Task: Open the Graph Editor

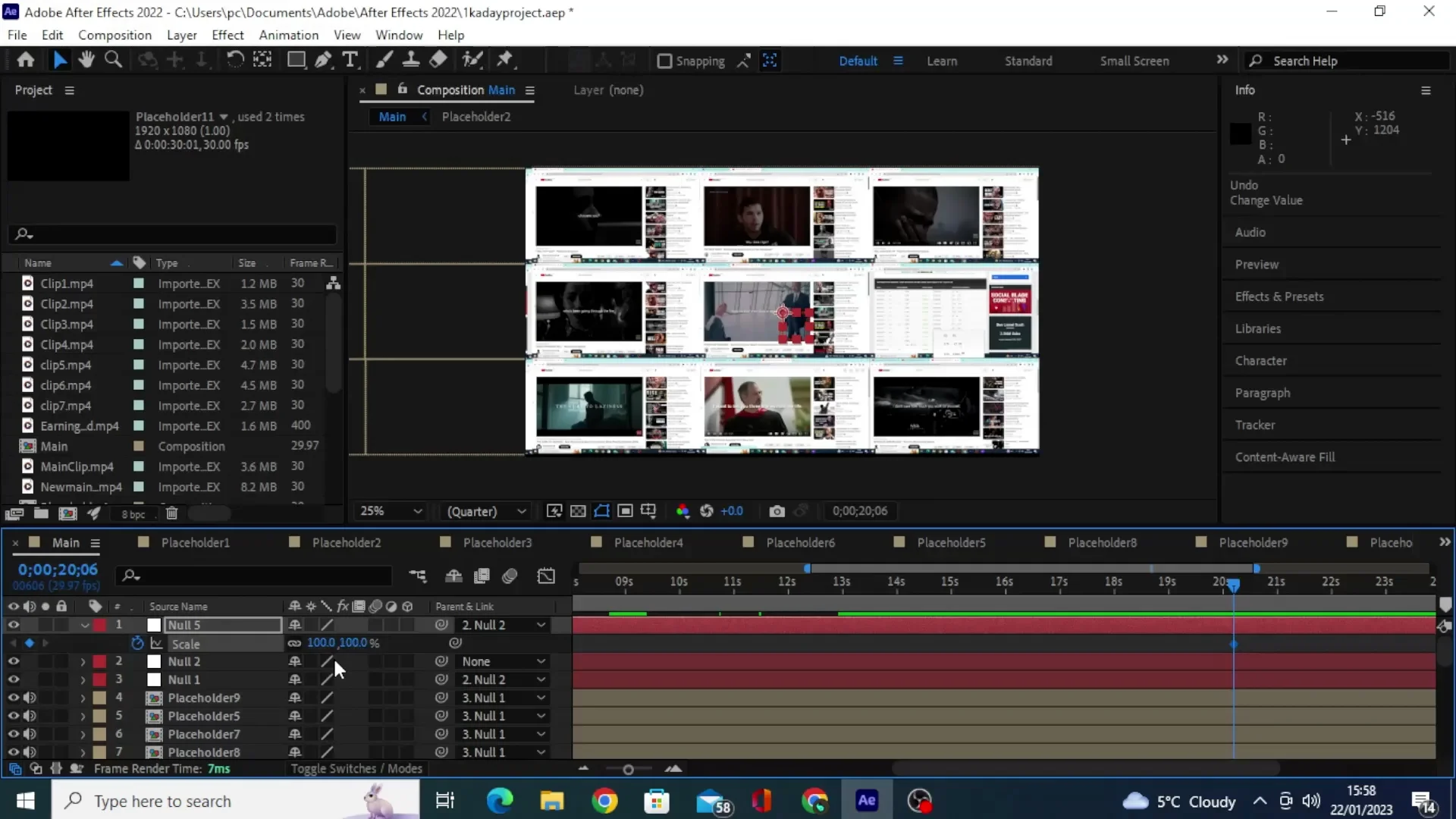Action: pos(546,576)
